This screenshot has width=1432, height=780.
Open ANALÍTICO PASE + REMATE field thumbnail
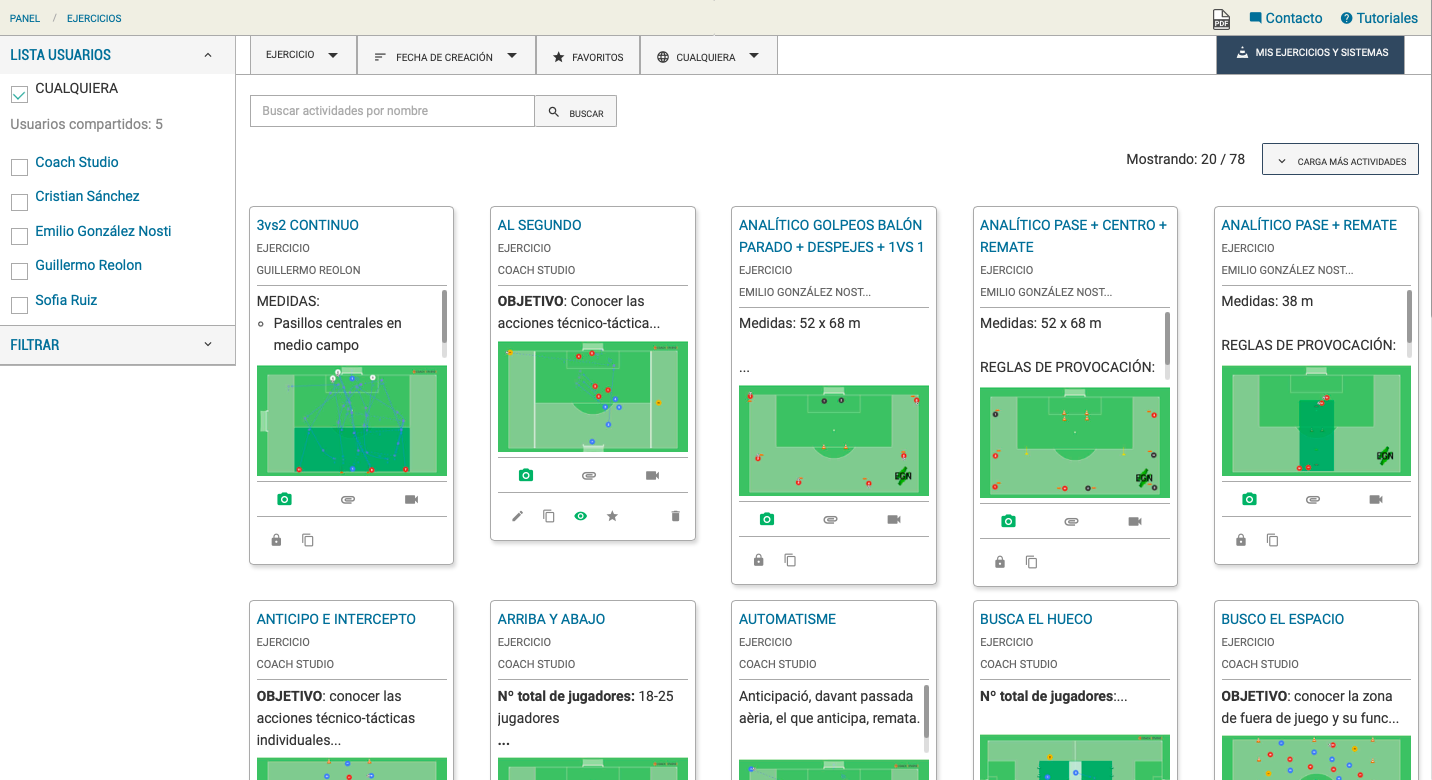click(x=1316, y=420)
